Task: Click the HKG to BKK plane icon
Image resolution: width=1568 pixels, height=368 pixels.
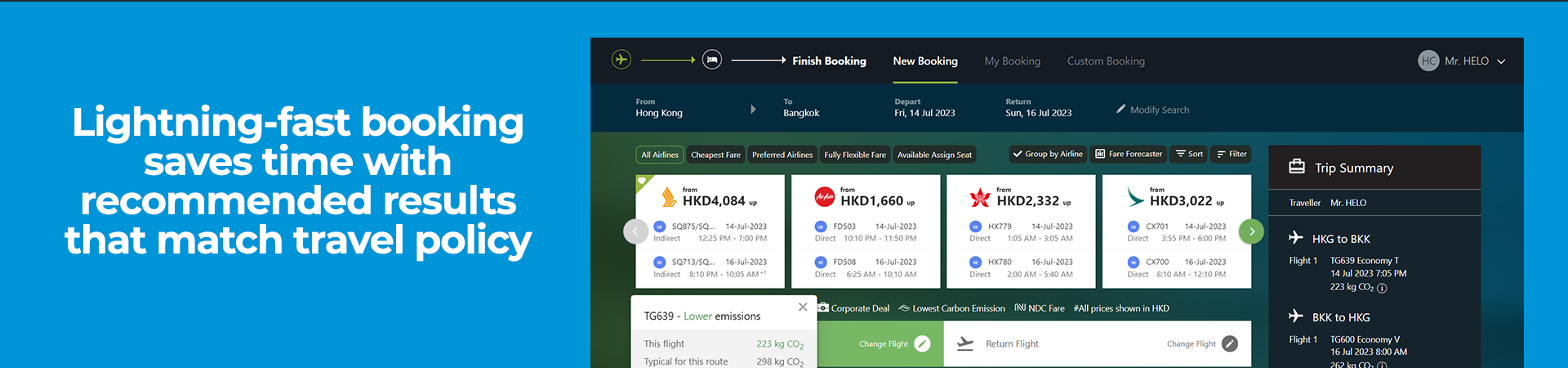Action: tap(1296, 237)
